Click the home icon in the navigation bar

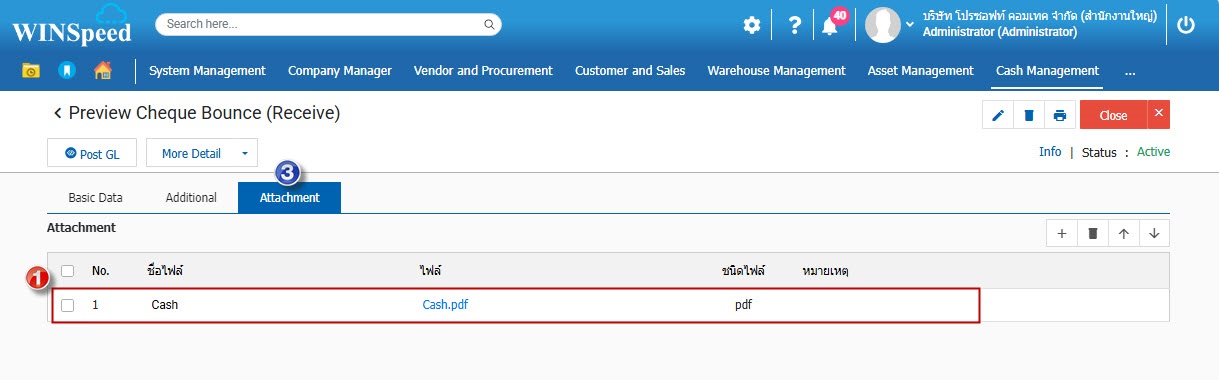102,71
